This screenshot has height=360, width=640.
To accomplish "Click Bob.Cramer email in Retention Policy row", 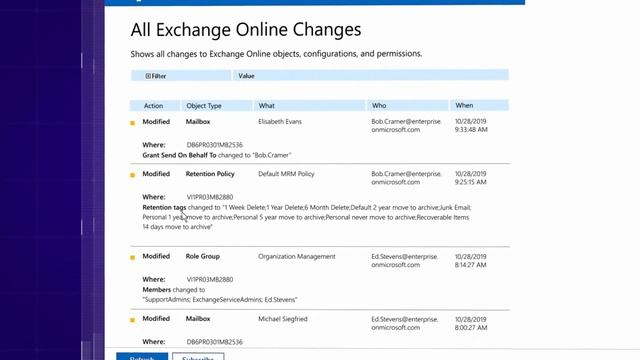I will [406, 178].
